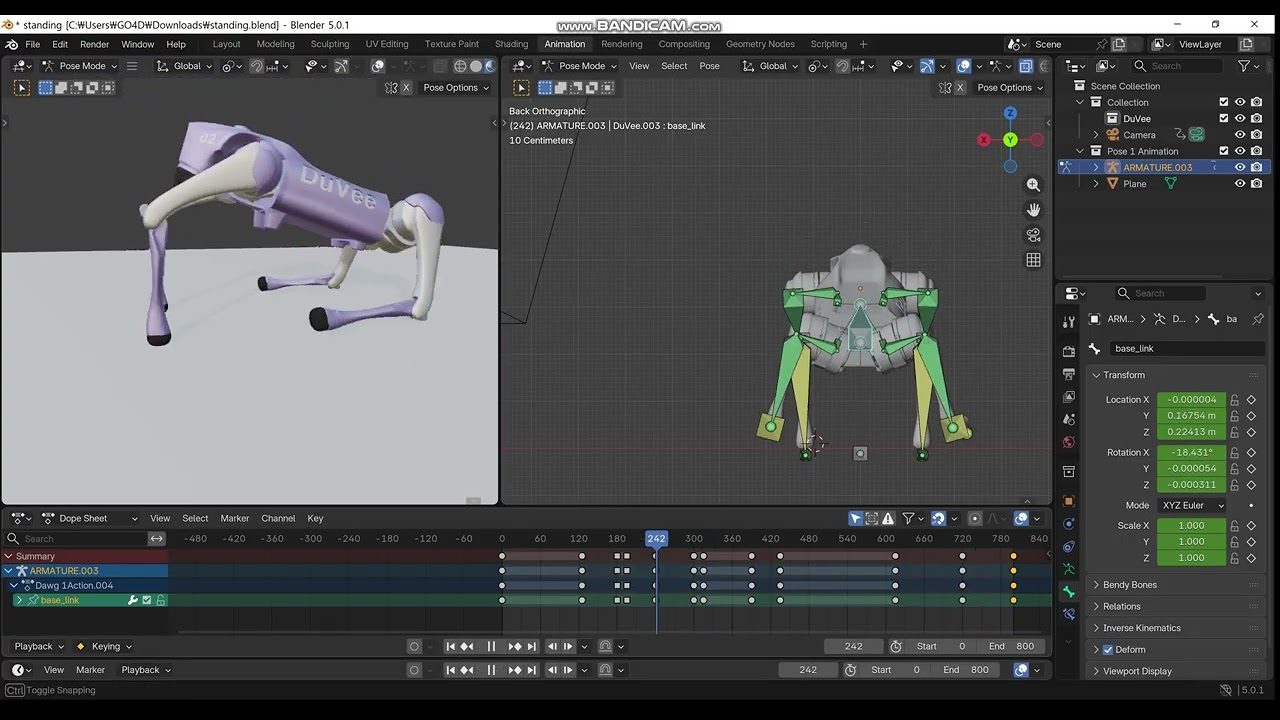
Task: Hide ARMATURE.003 using its eye icon
Action: click(x=1240, y=168)
